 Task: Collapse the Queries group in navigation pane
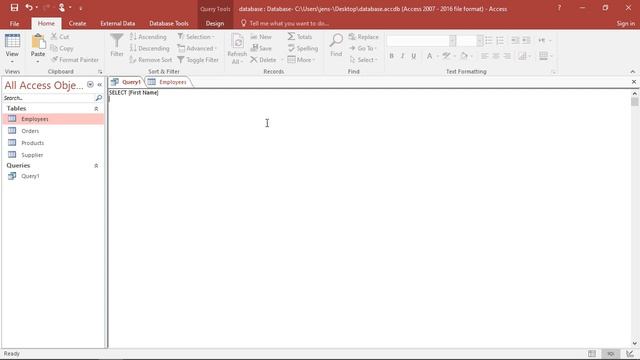[96, 166]
